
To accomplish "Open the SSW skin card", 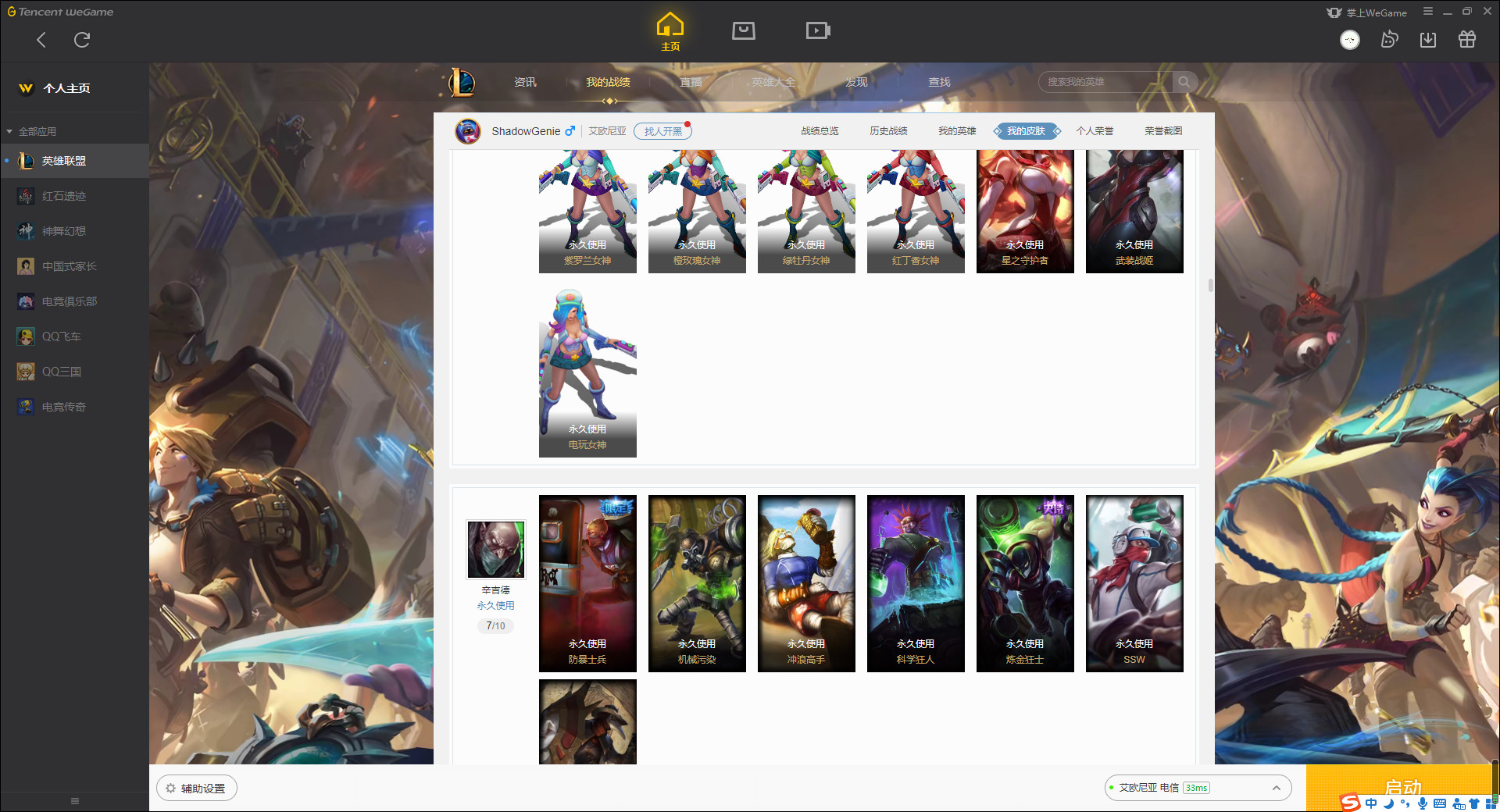I will coord(1134,583).
